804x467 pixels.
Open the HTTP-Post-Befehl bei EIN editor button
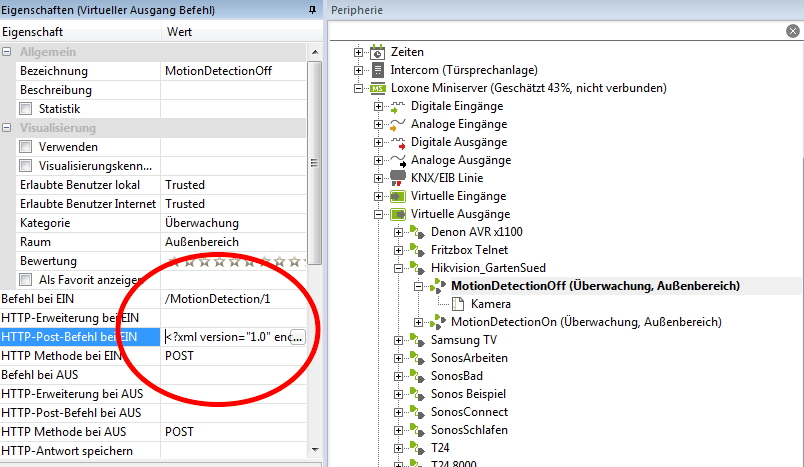click(x=297, y=337)
